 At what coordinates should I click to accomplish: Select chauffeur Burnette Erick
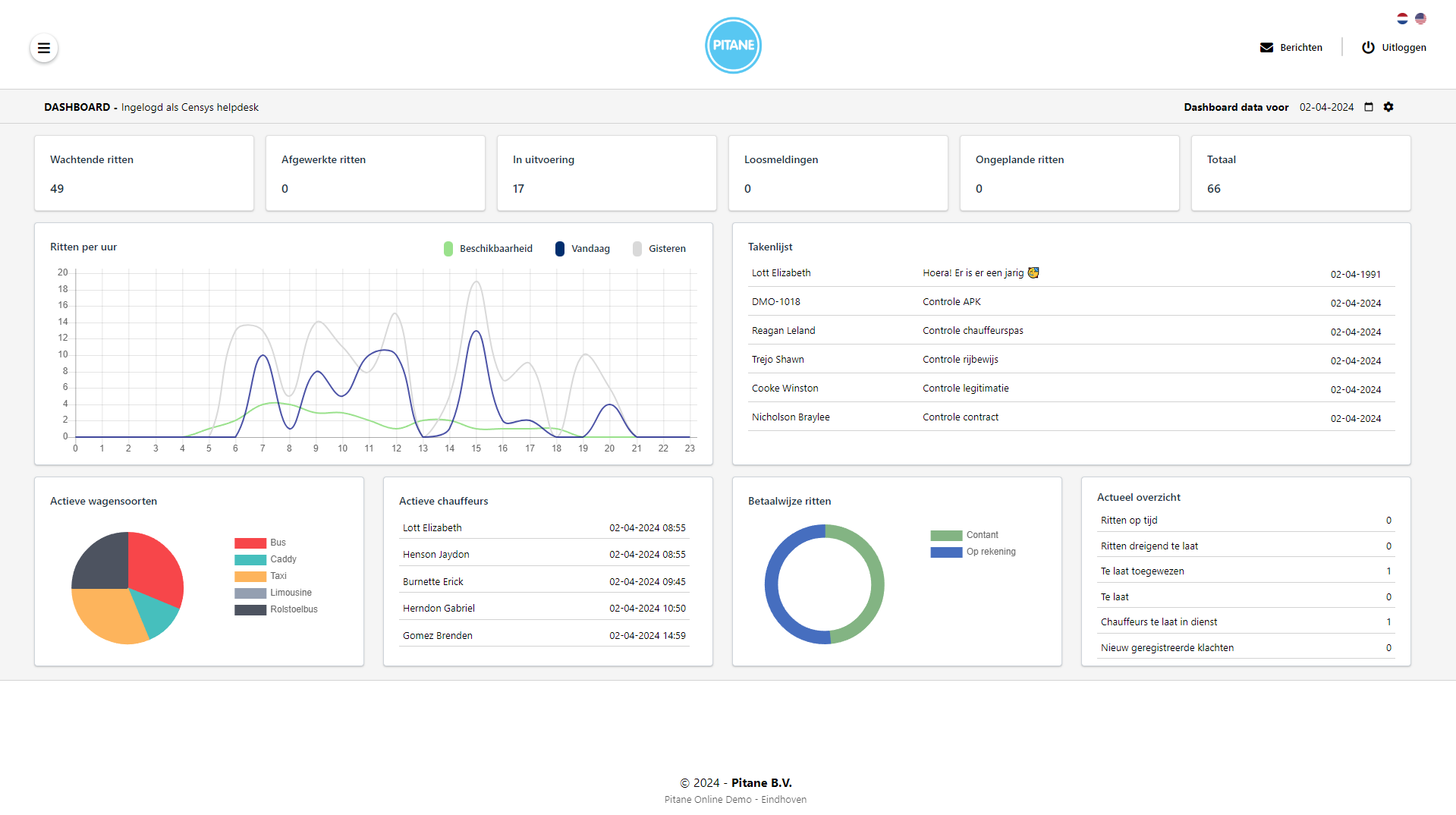(x=544, y=581)
